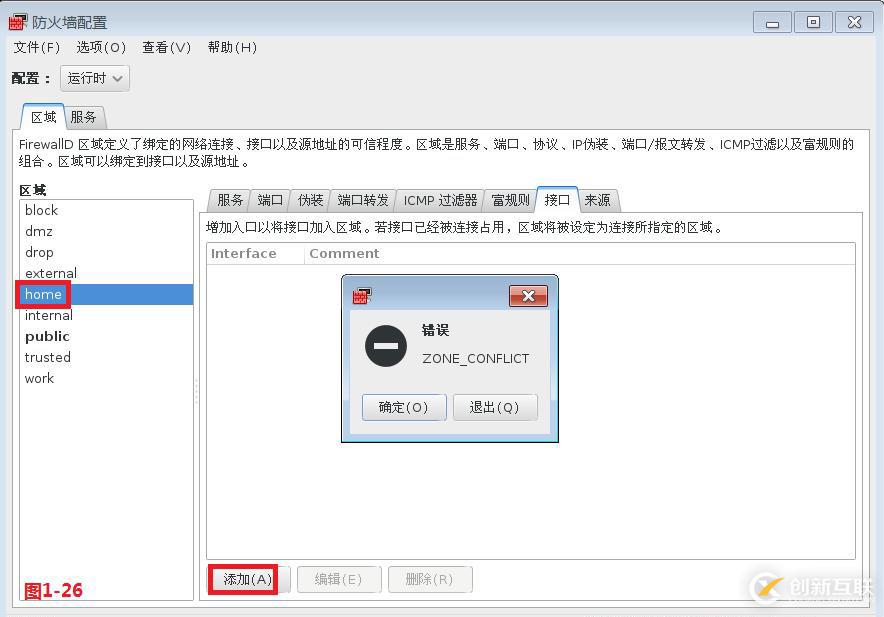This screenshot has width=884, height=617.
Task: Click the error icon in the dialog
Action: (387, 346)
